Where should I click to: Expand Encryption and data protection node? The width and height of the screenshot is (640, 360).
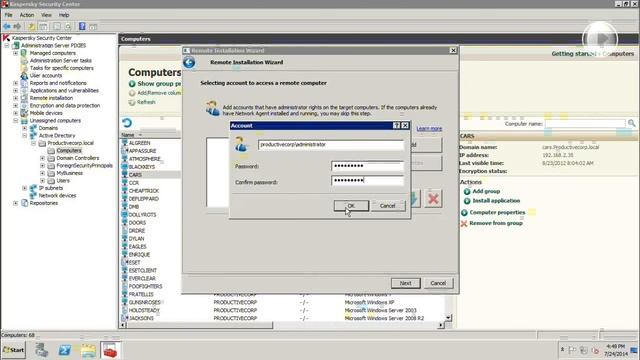click(x=16, y=105)
